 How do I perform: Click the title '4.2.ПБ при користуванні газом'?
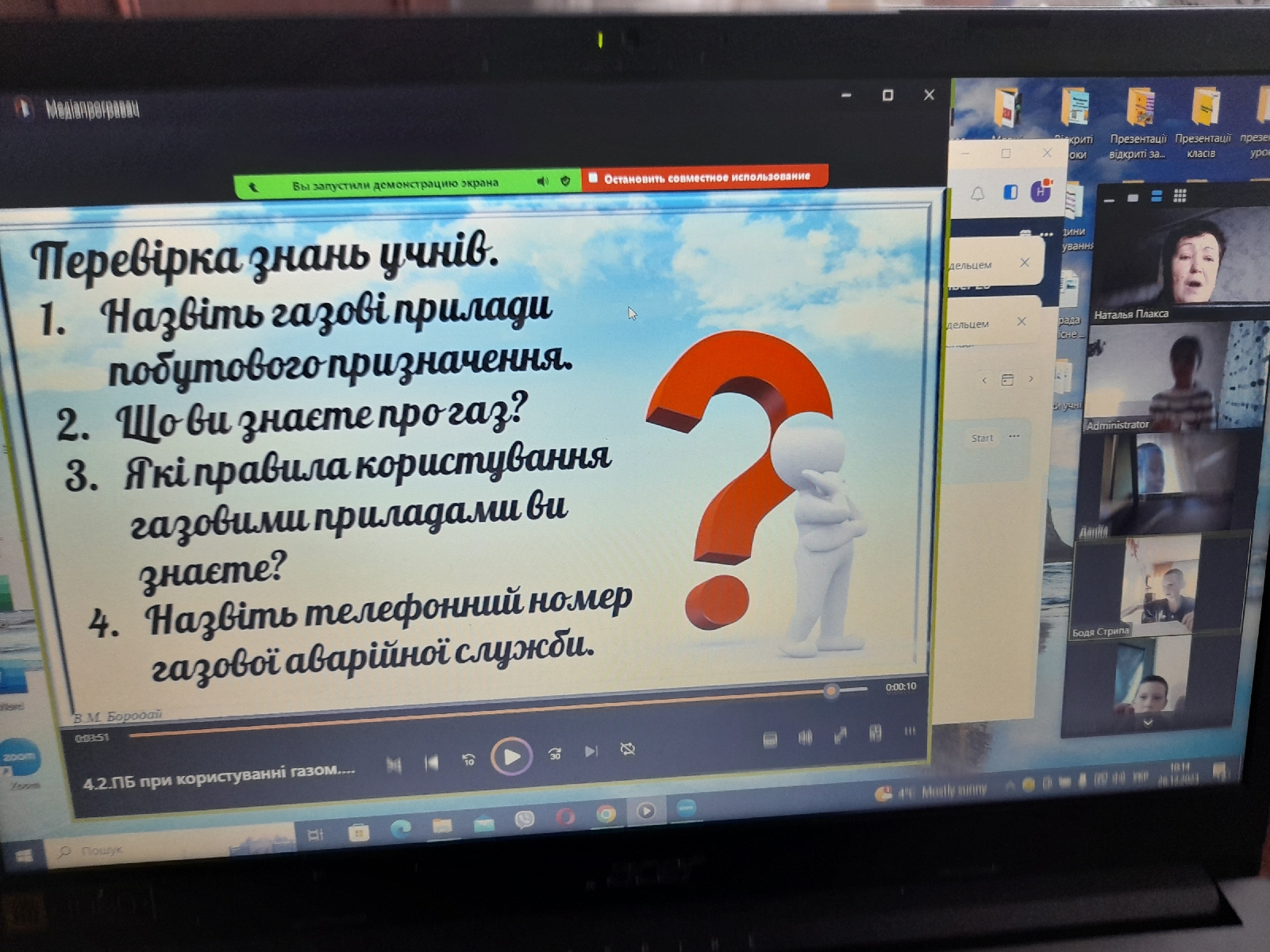[x=218, y=777]
